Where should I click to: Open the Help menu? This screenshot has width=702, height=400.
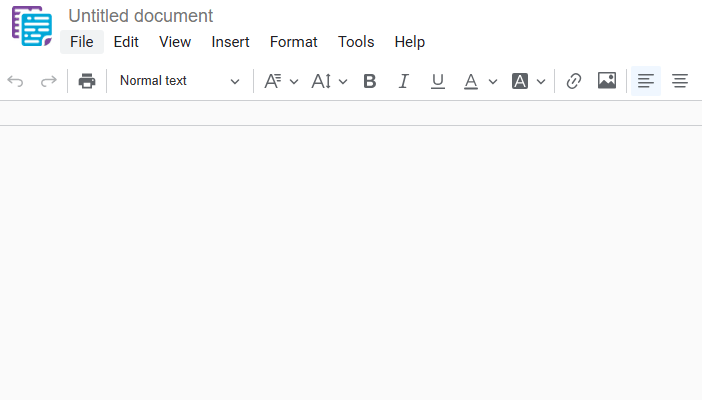pyautogui.click(x=410, y=42)
